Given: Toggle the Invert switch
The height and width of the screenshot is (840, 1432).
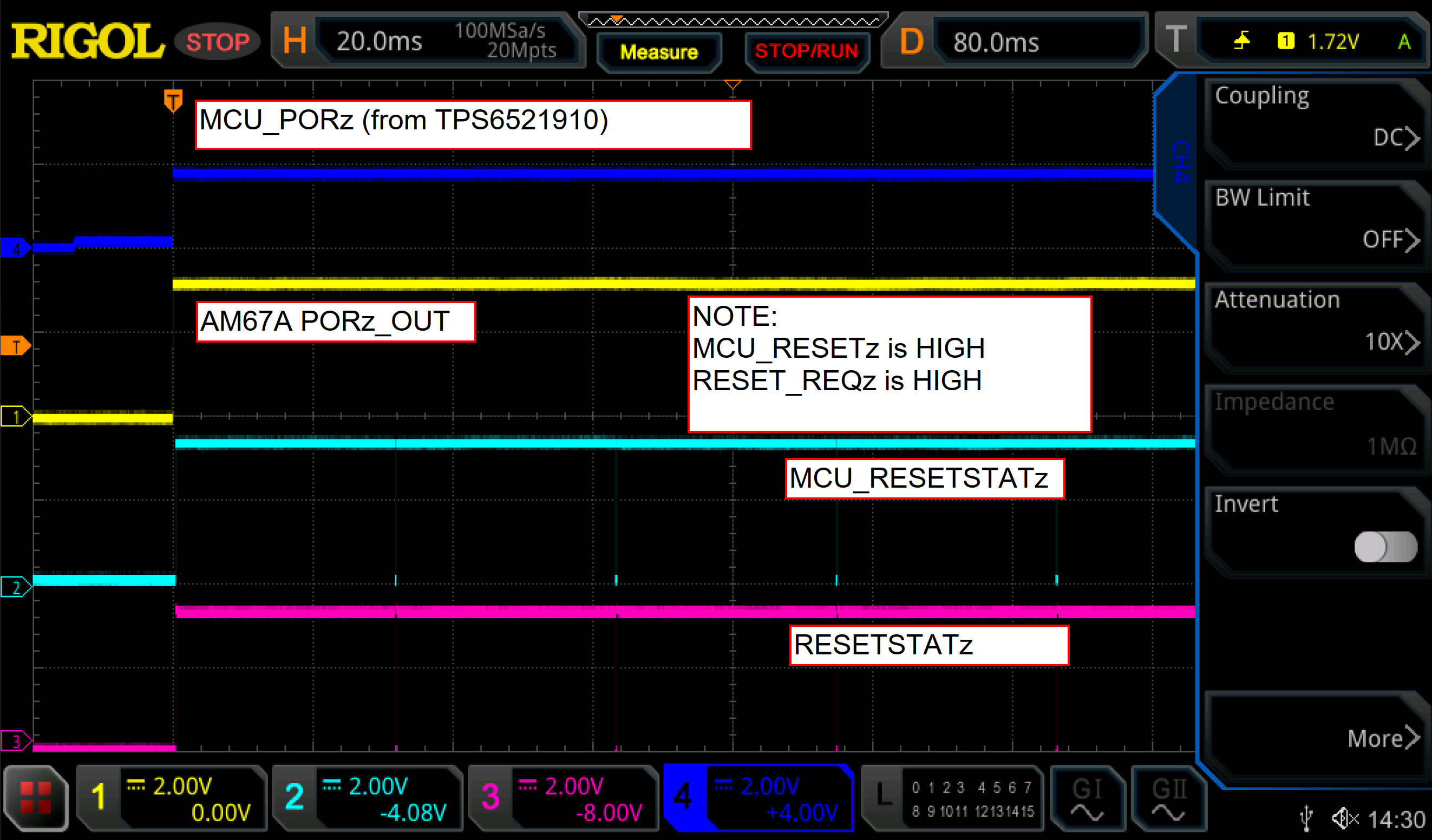Looking at the screenshot, I should (x=1385, y=546).
